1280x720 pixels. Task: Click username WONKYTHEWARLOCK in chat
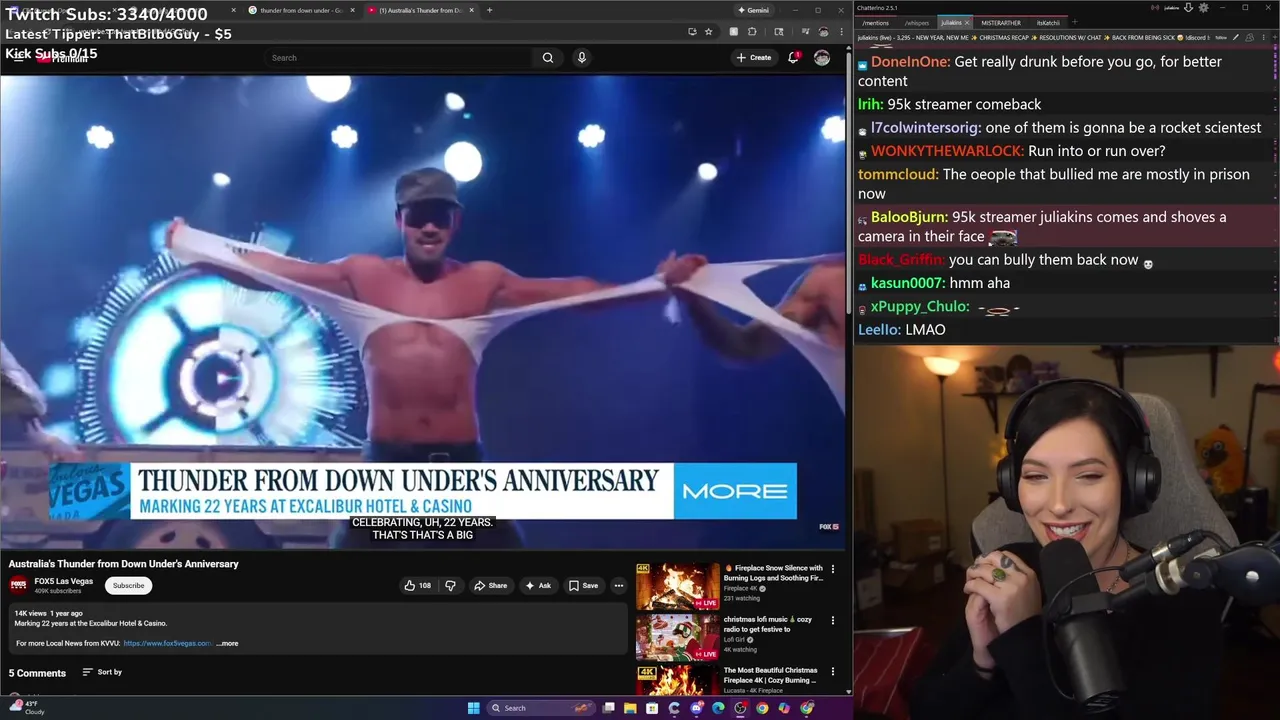[947, 151]
